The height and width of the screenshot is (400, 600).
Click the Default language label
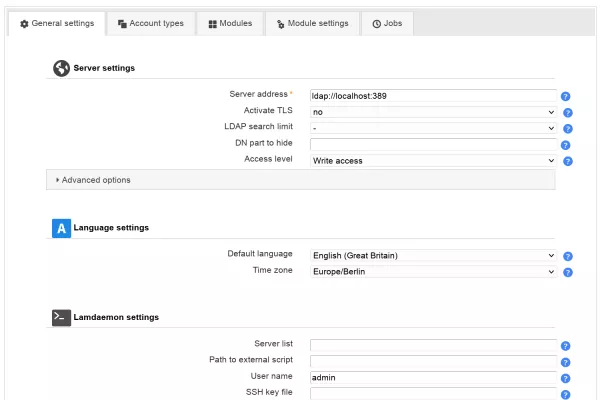(x=260, y=254)
